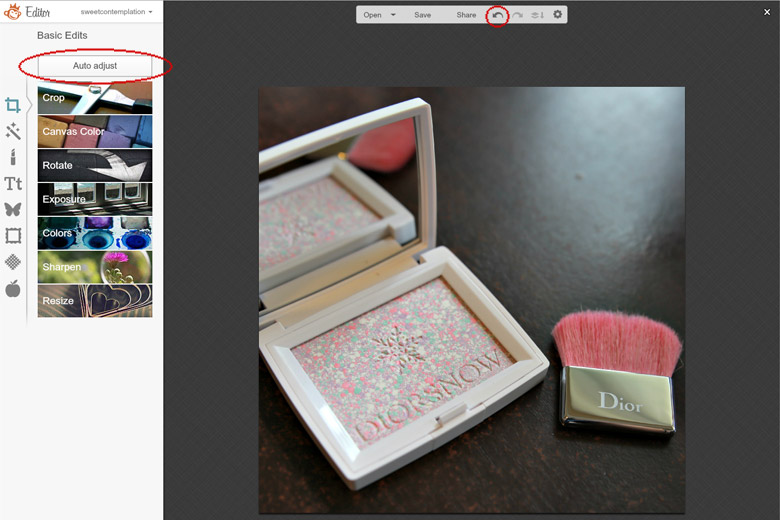Click Save in the top toolbar
This screenshot has height=520, width=780.
tap(422, 15)
